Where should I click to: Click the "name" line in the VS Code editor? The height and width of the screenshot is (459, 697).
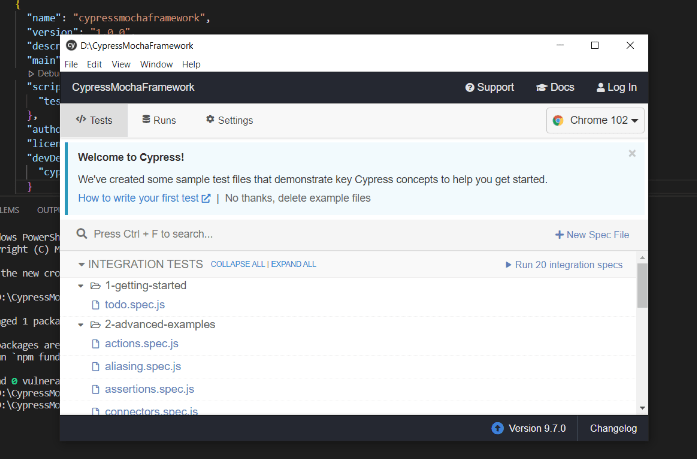tap(118, 18)
